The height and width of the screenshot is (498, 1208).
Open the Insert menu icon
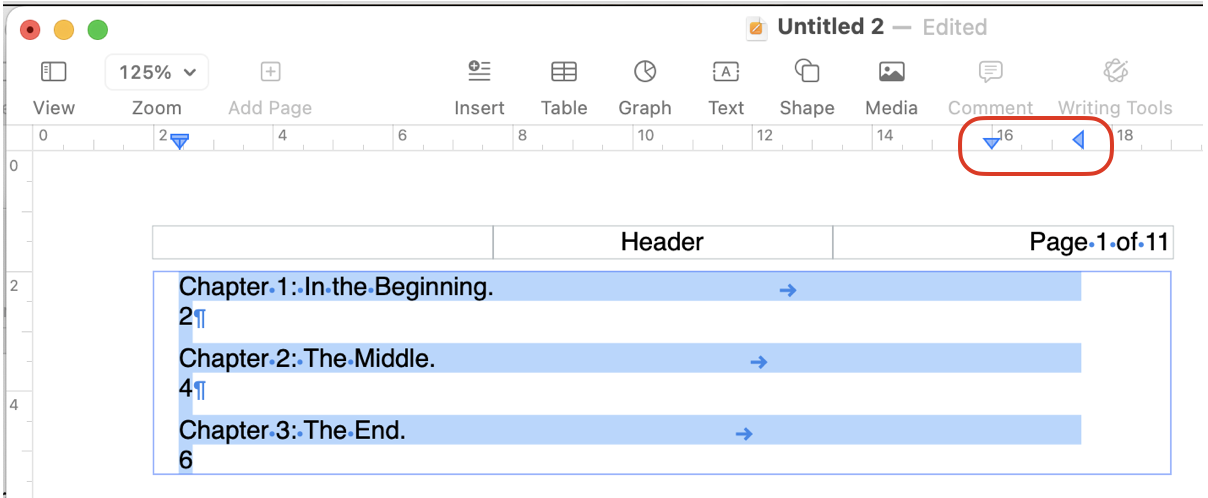pos(479,72)
